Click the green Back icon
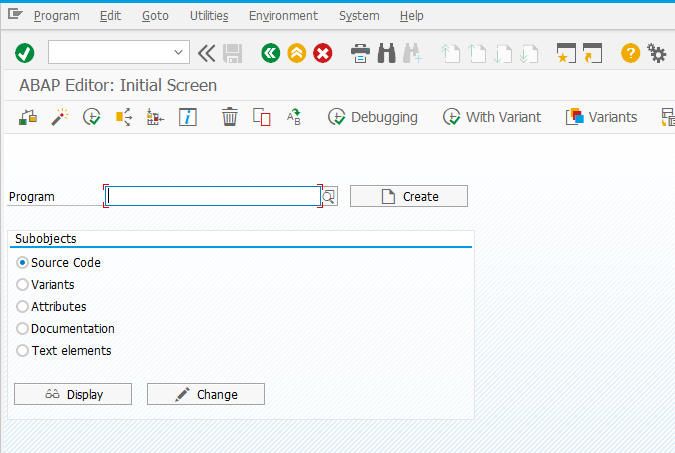The height and width of the screenshot is (453, 675). tap(270, 53)
